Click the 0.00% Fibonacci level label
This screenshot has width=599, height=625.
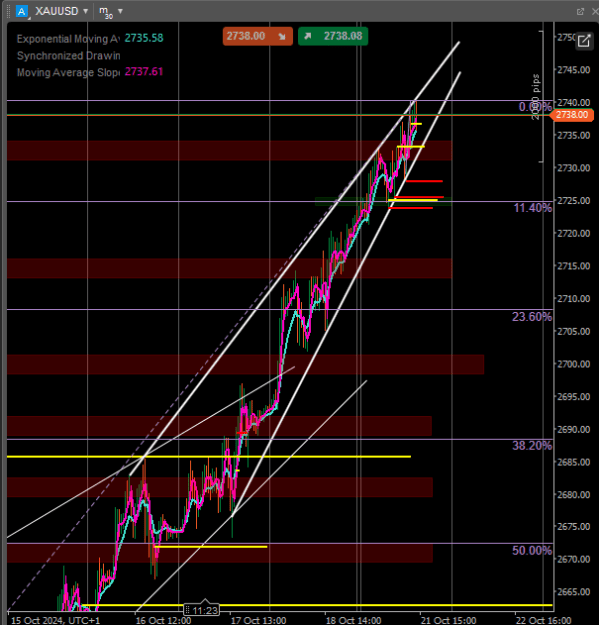point(535,106)
